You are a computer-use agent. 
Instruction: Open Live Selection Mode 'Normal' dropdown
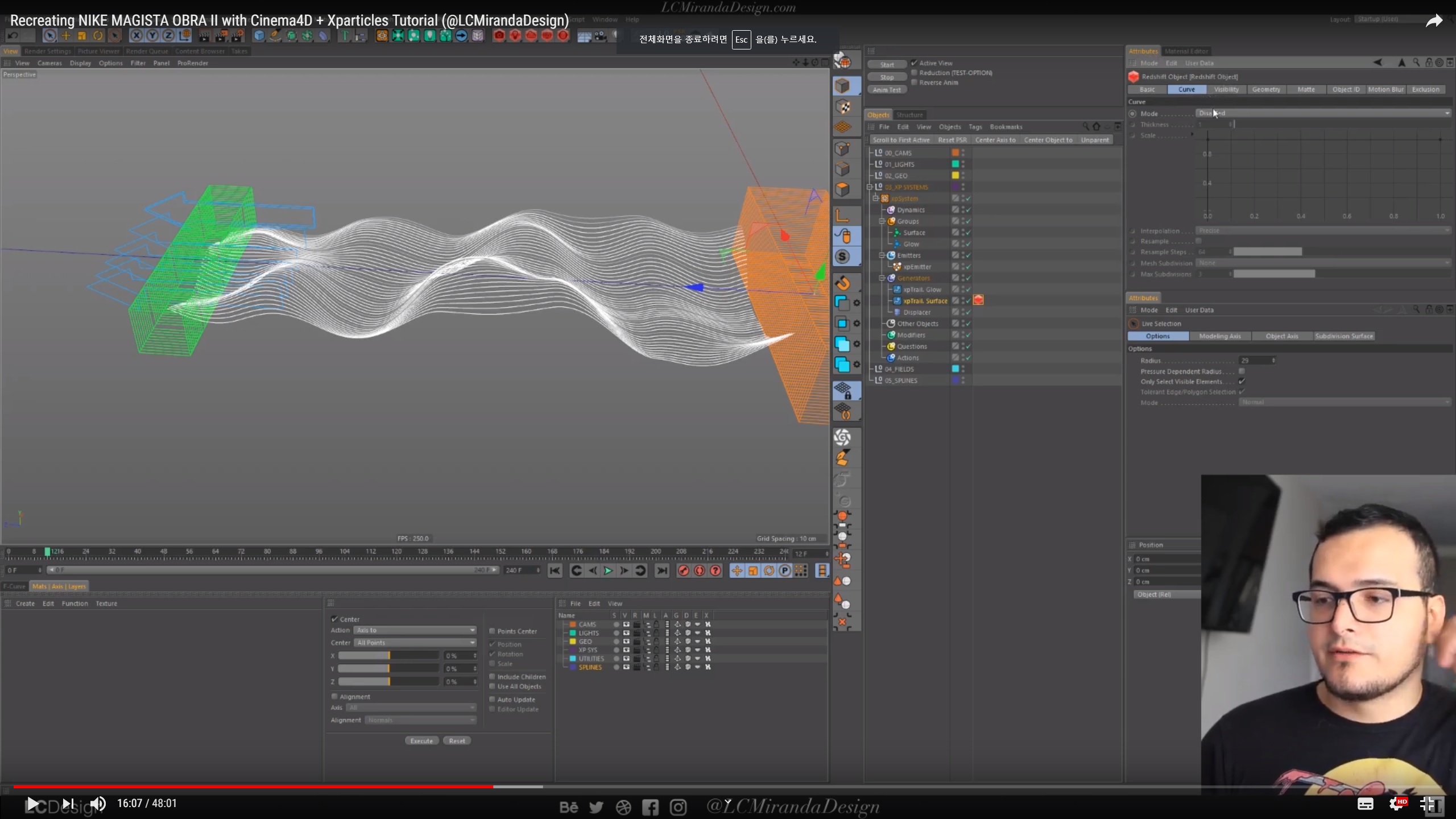point(1345,402)
